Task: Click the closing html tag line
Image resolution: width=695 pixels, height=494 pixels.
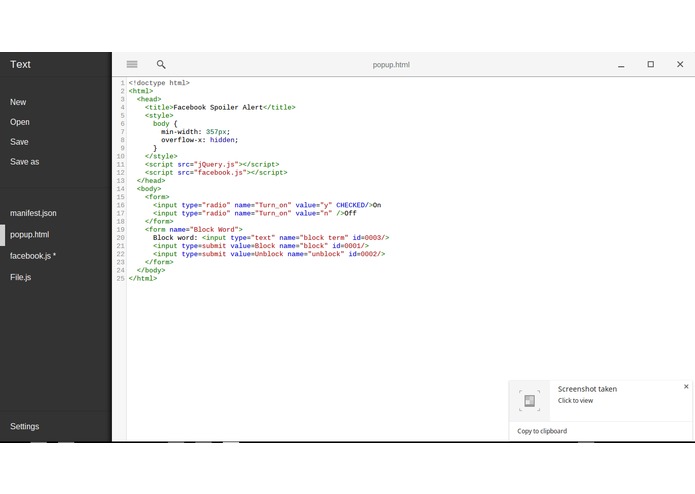Action: coord(143,278)
